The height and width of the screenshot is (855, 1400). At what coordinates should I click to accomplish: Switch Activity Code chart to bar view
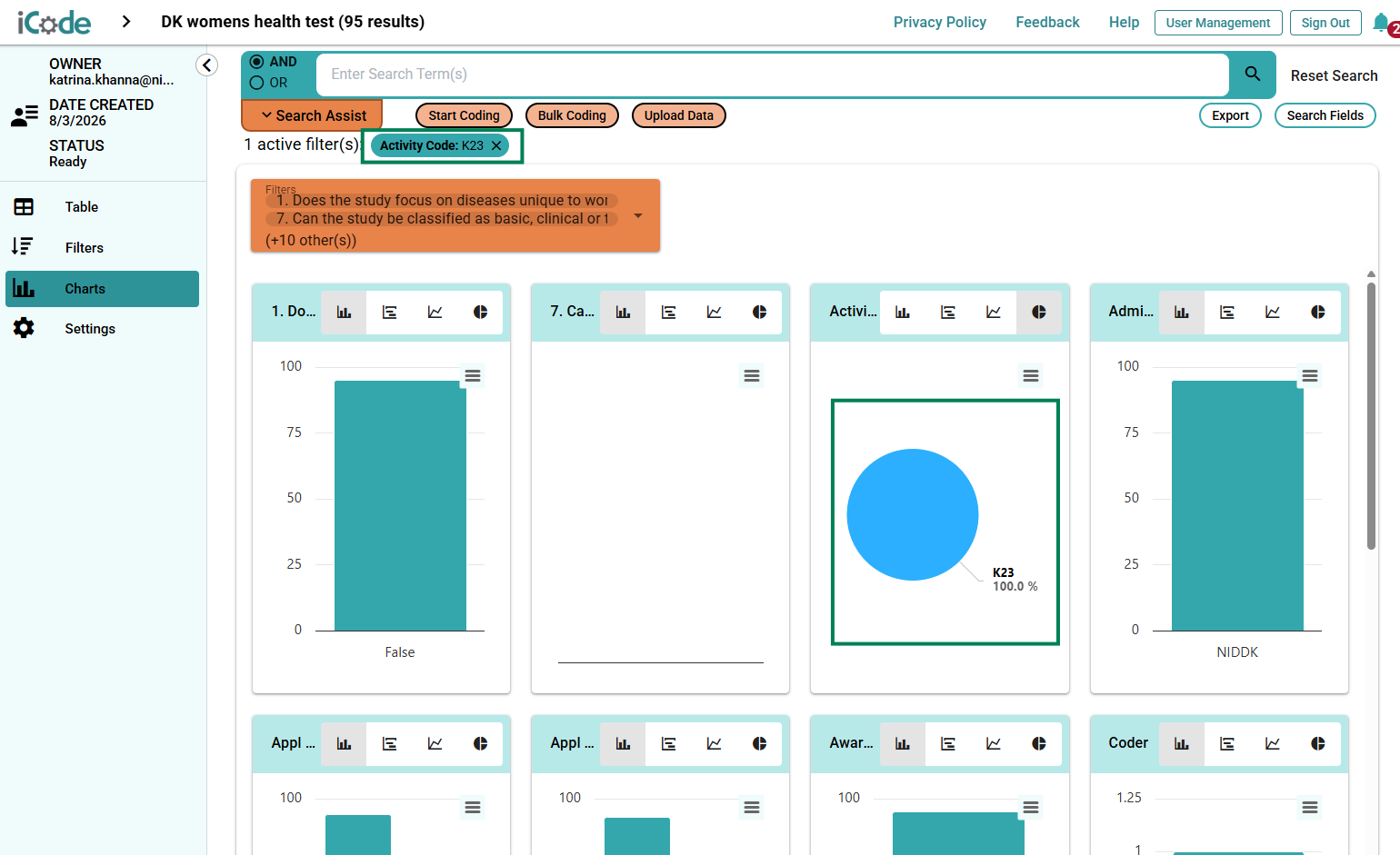click(903, 312)
